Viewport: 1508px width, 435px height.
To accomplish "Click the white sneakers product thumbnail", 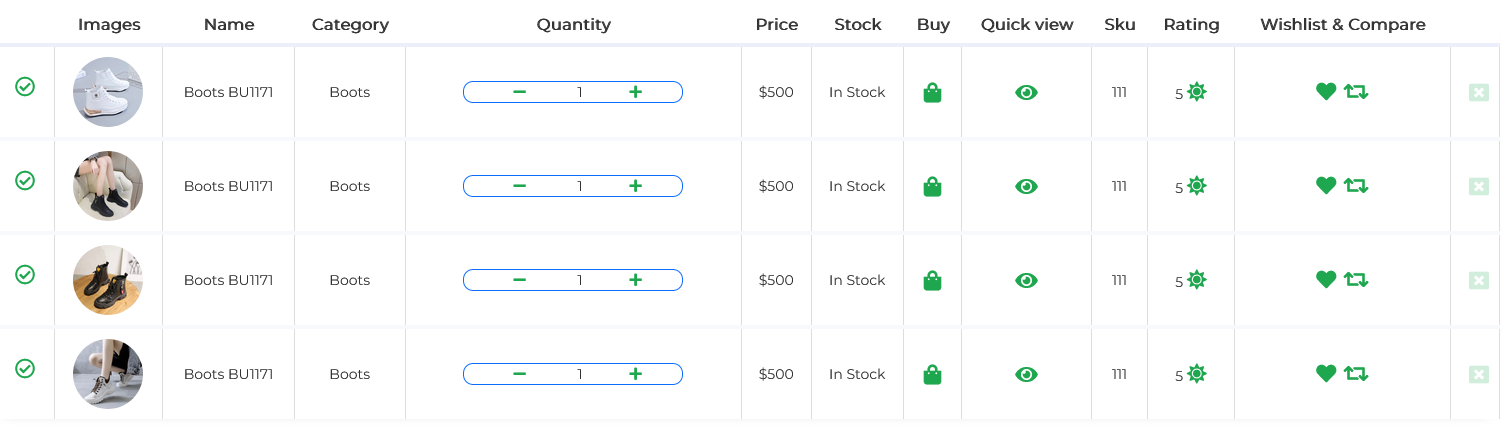I will [108, 92].
